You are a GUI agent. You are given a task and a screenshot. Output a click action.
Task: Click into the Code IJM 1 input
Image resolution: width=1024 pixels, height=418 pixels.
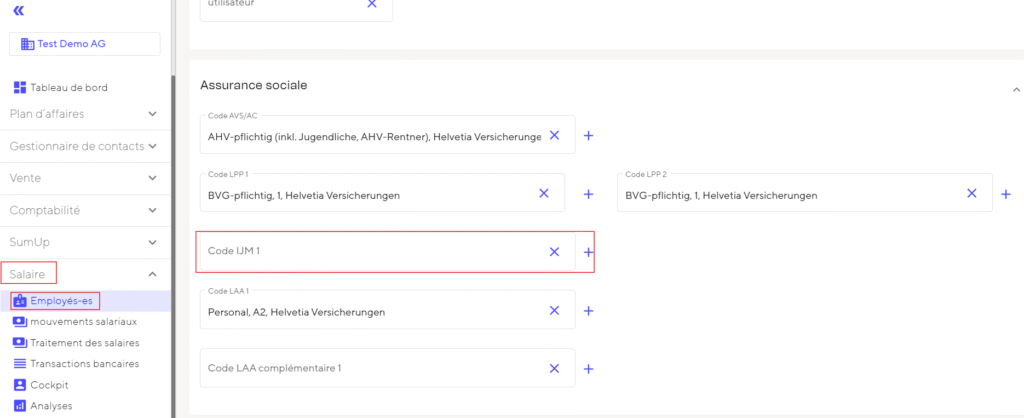[370, 252]
